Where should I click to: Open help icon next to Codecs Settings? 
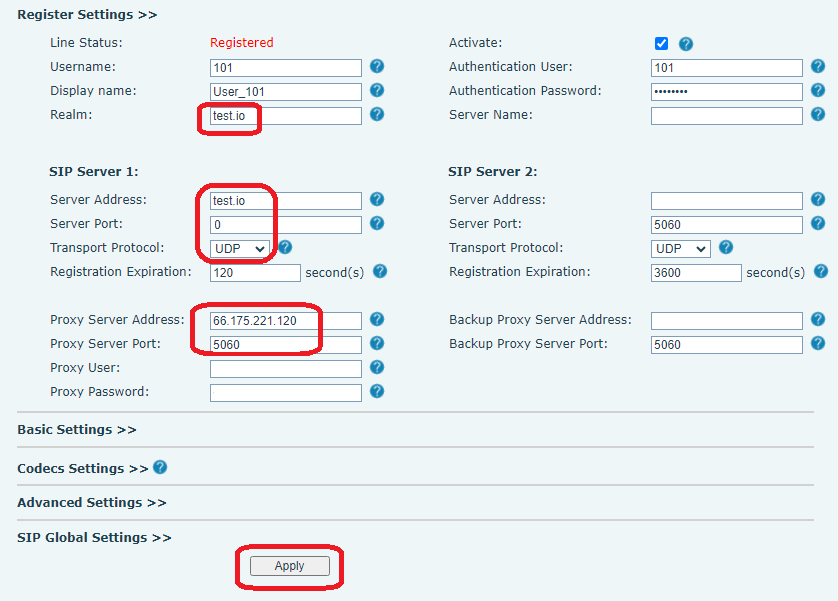[x=160, y=468]
